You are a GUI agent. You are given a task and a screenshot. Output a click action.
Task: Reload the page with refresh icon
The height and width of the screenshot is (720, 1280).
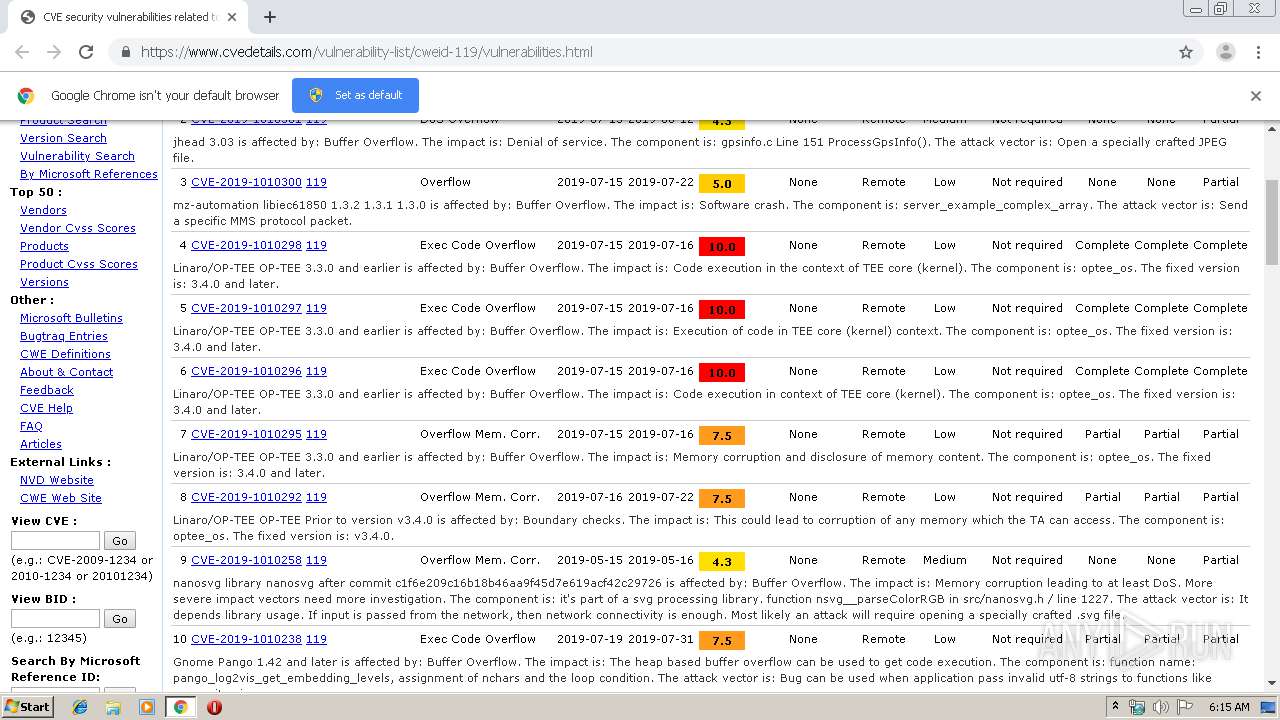coord(86,52)
